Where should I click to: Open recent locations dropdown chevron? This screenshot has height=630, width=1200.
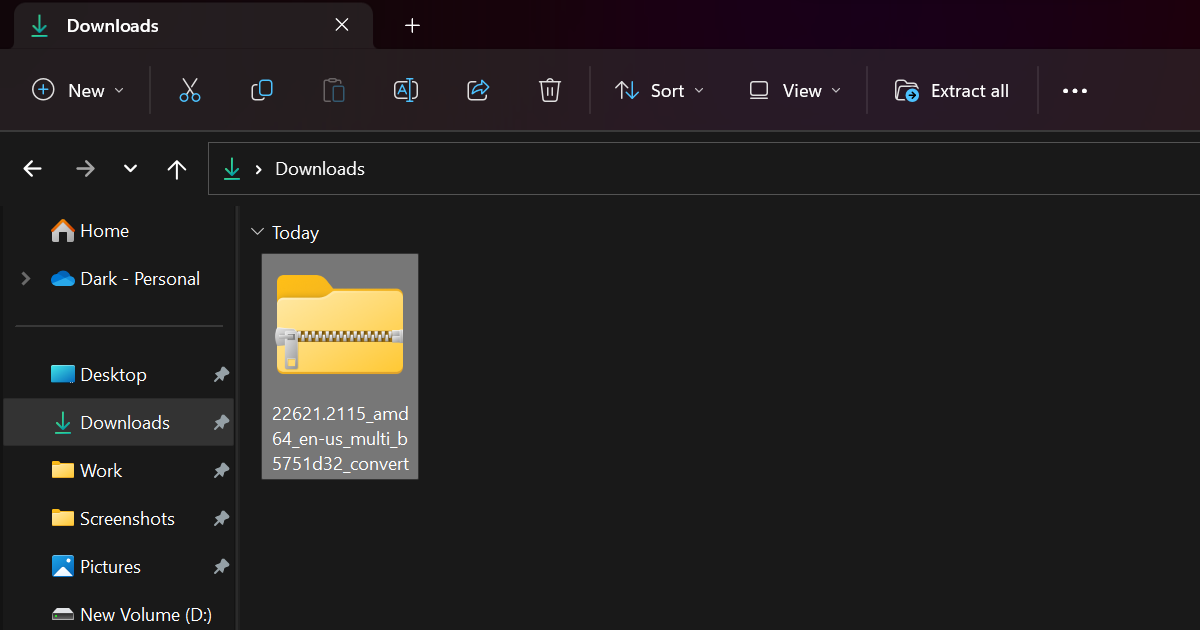pyautogui.click(x=130, y=169)
